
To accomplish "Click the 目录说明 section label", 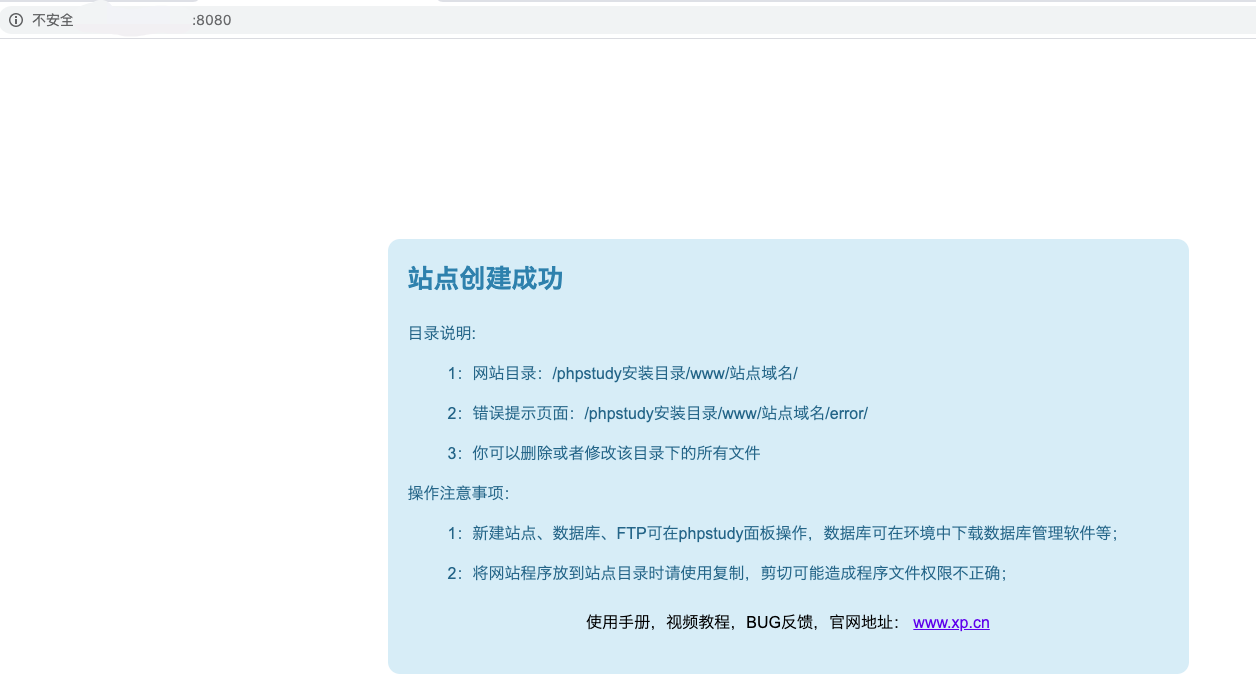I will (442, 333).
